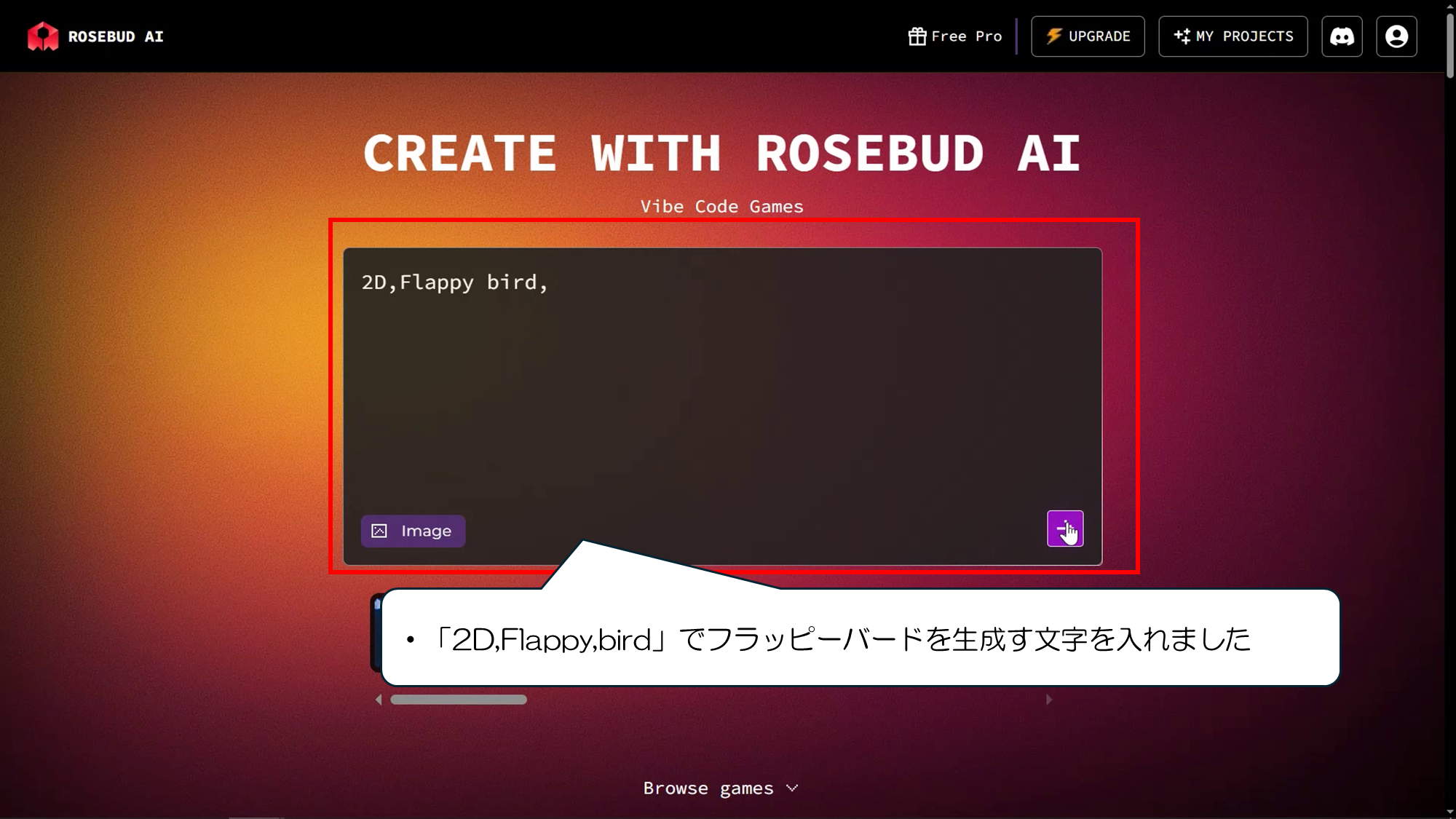
Task: Click the left arrow of horizontal scrollbar
Action: click(379, 700)
